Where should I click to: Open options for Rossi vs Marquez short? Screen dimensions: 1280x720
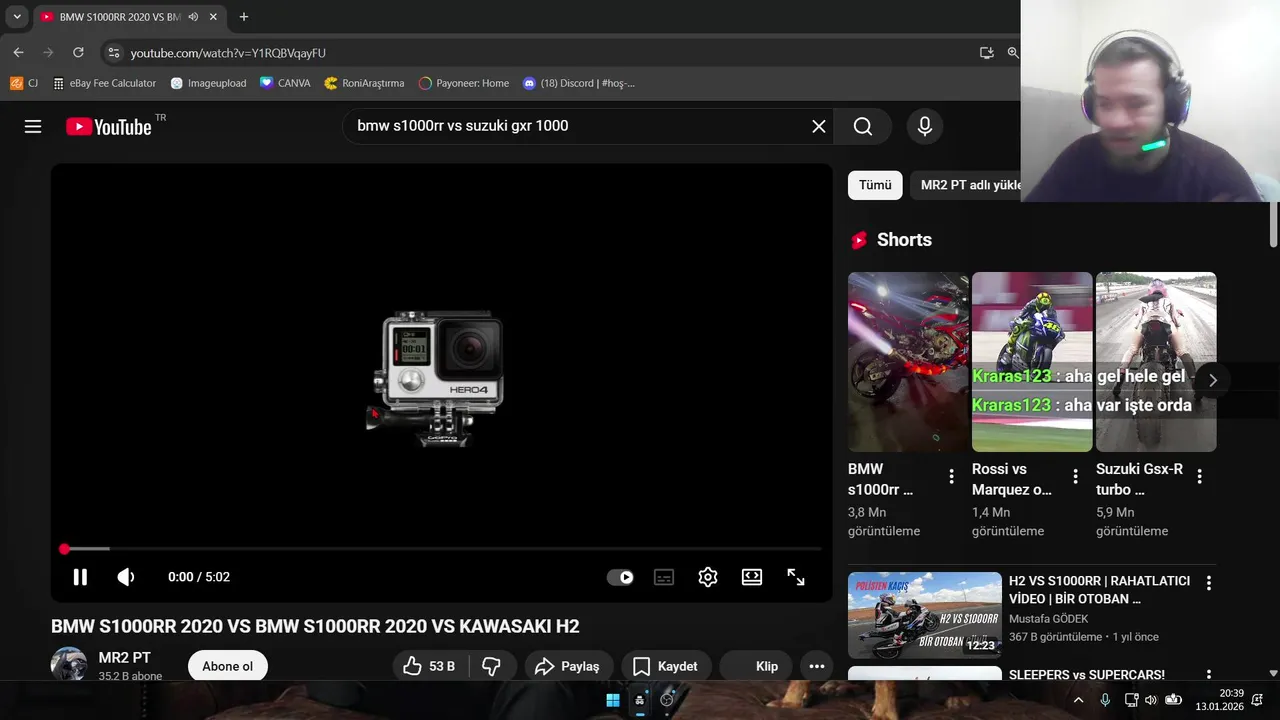click(1075, 477)
